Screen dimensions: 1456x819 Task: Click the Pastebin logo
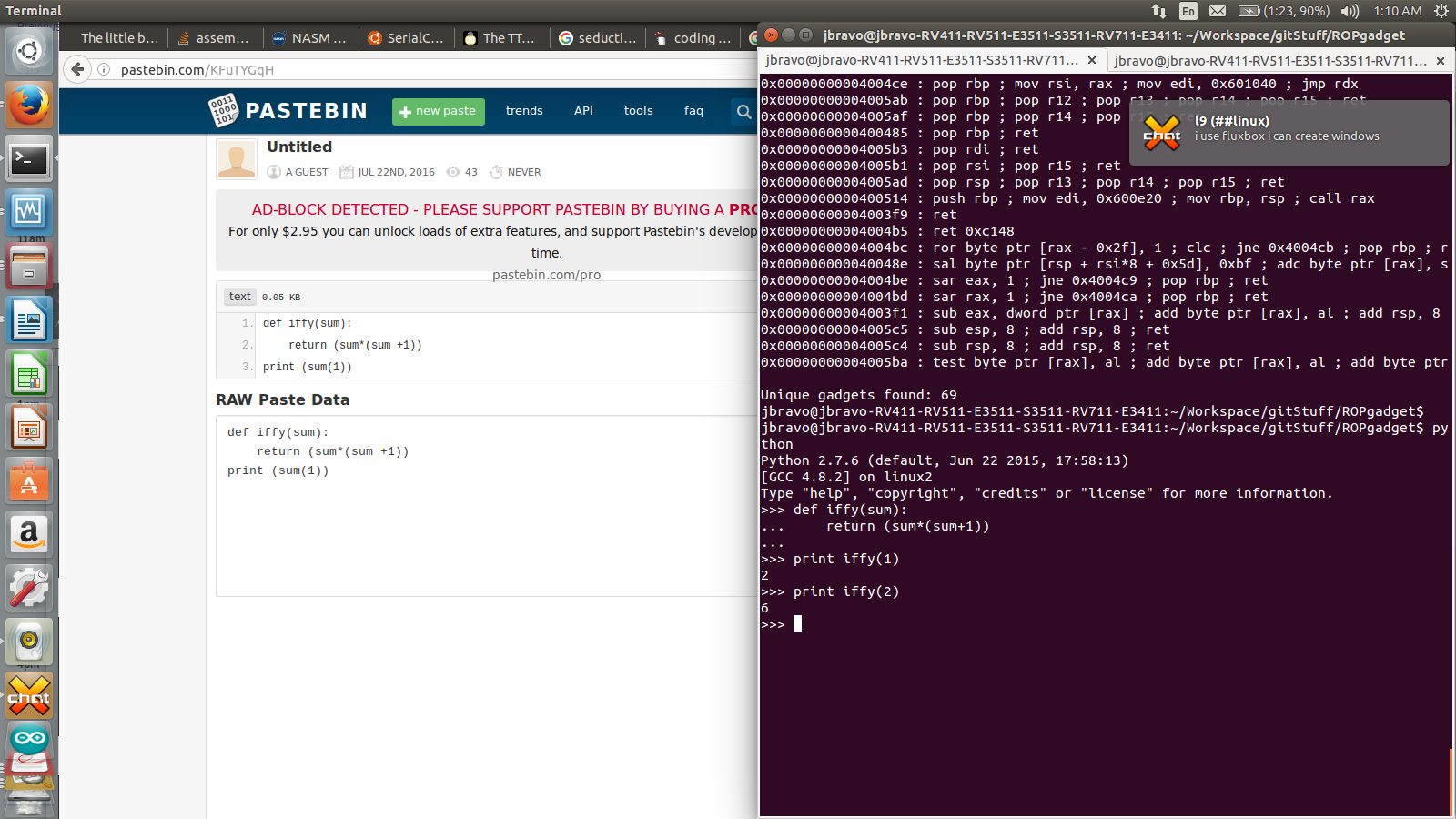tap(288, 110)
